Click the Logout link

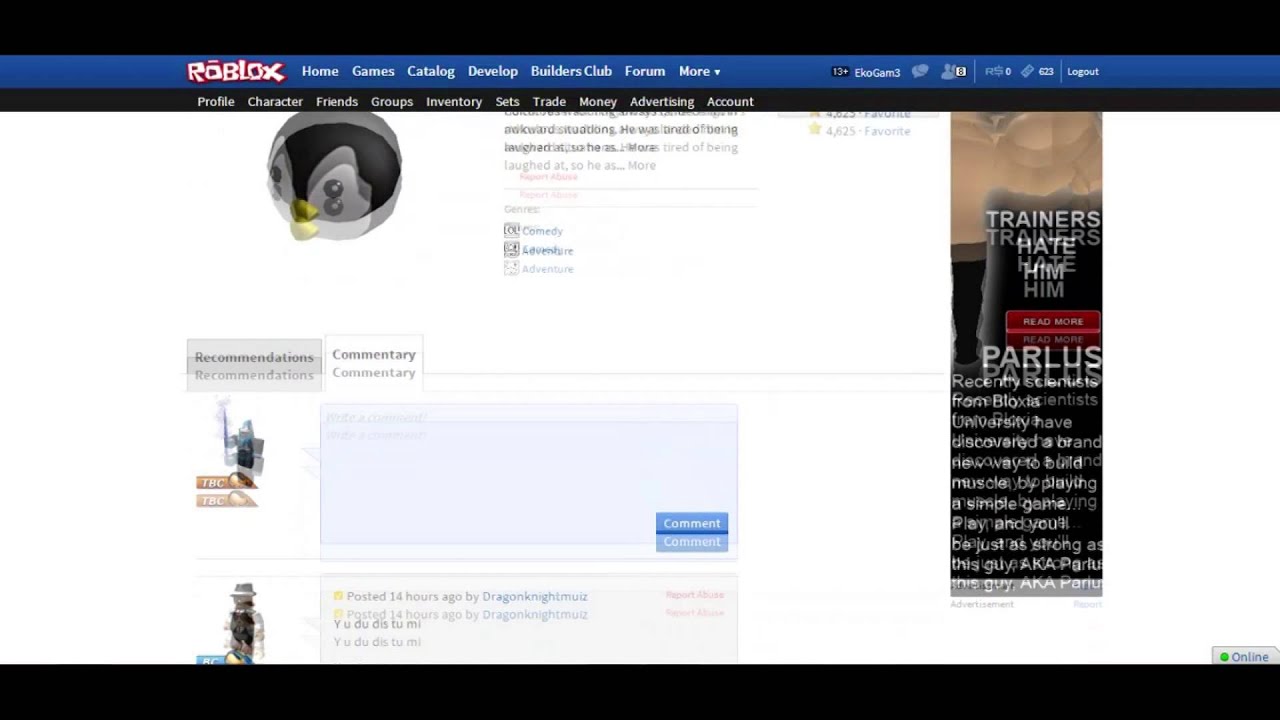[x=1082, y=71]
